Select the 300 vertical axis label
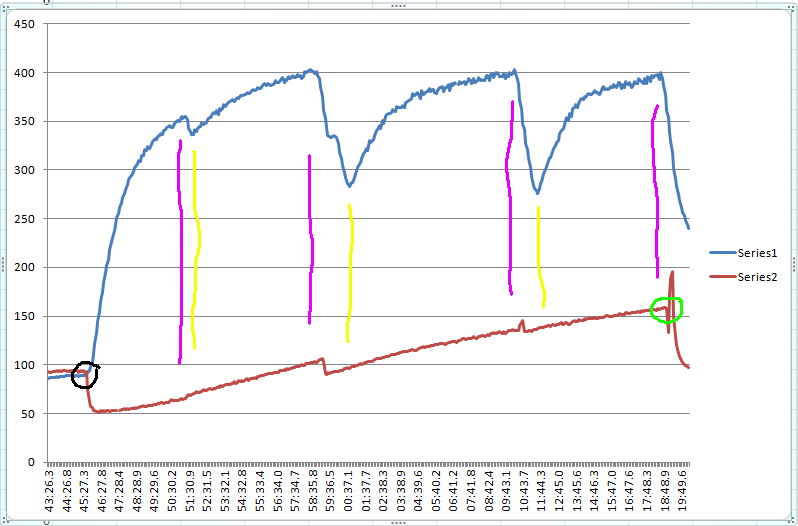Viewport: 798px width, 526px height. (25, 170)
